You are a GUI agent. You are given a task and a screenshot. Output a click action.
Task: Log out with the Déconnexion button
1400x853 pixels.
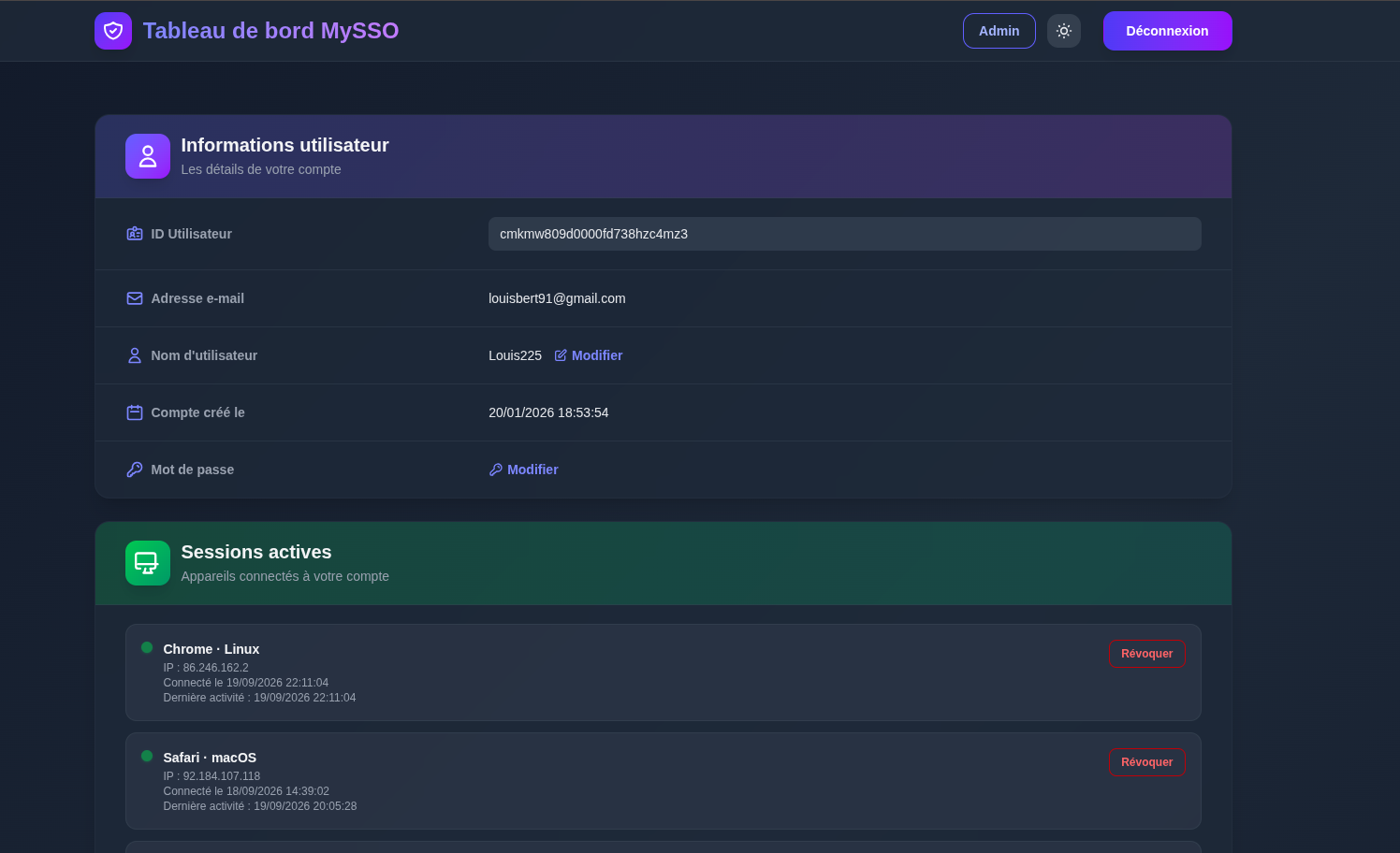pyautogui.click(x=1167, y=31)
